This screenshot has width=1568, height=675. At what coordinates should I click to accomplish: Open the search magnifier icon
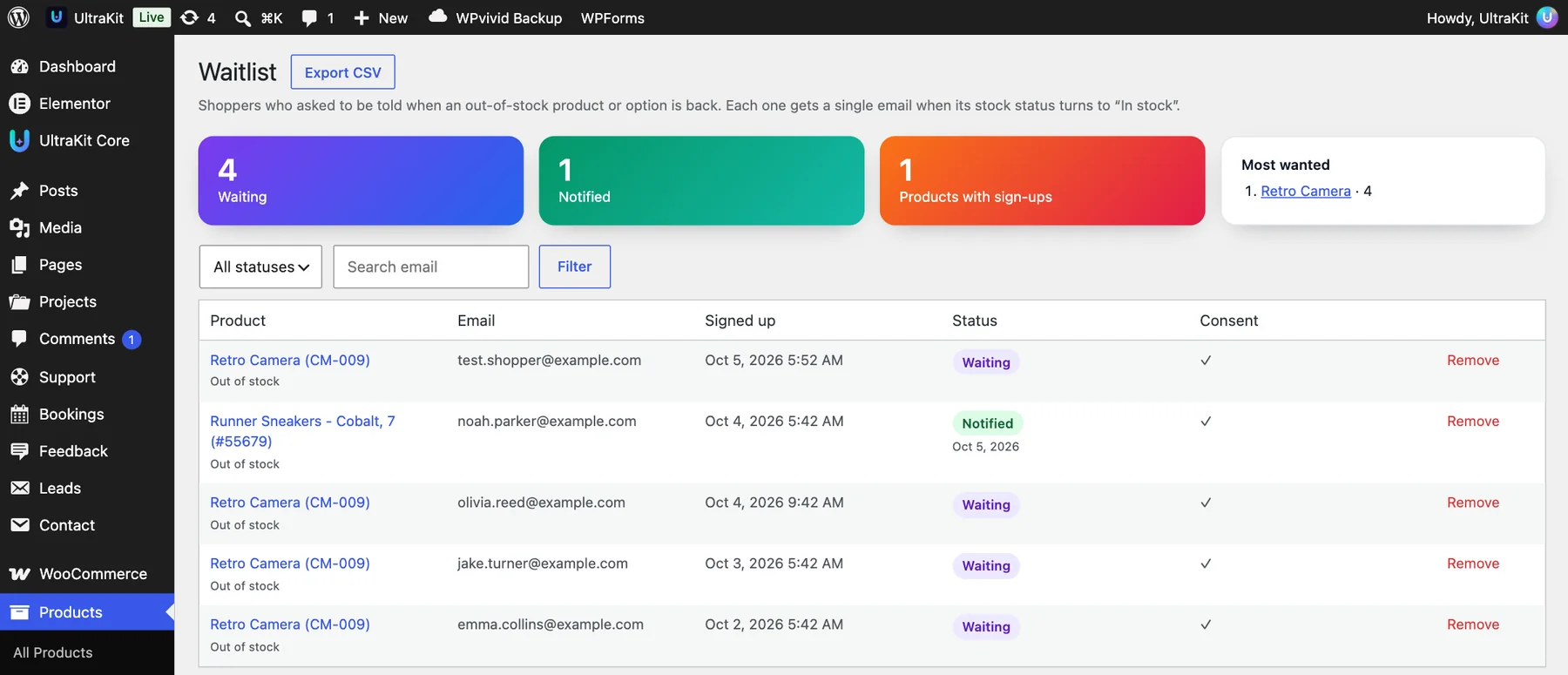[x=243, y=18]
